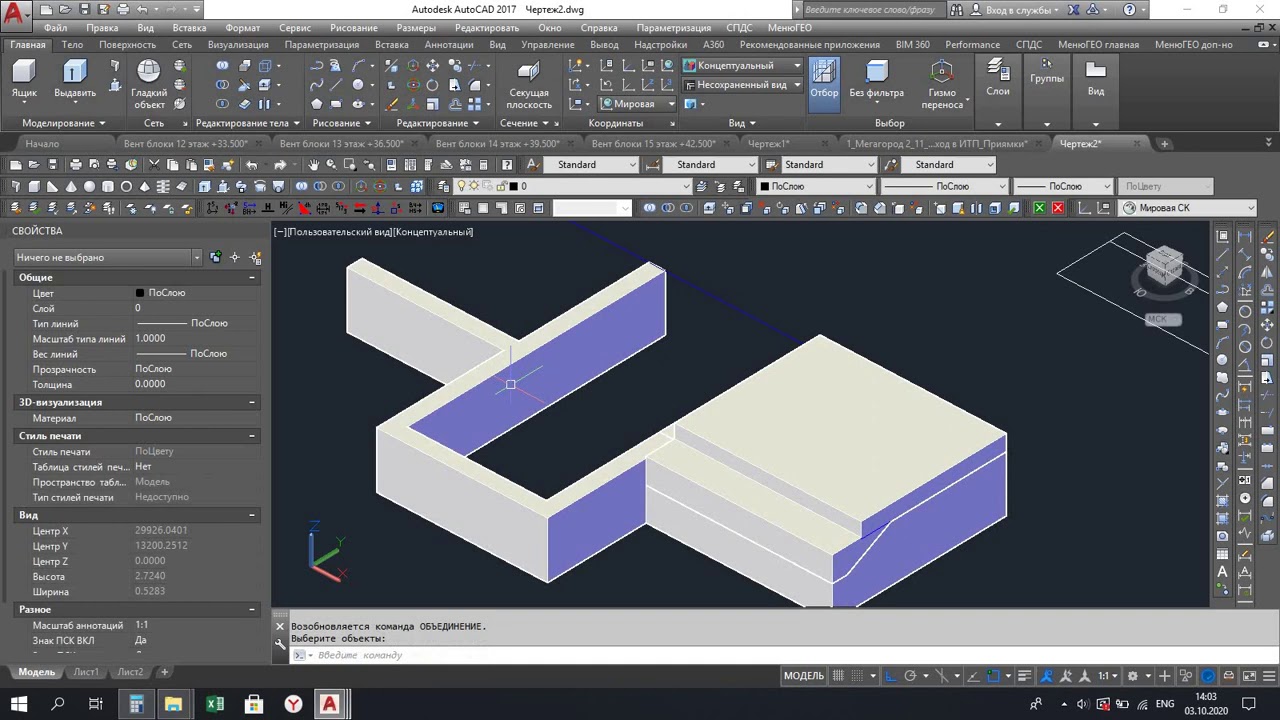The image size is (1280, 720).
Task: Choose the Гизмо переноса move gizmo
Action: point(942,84)
